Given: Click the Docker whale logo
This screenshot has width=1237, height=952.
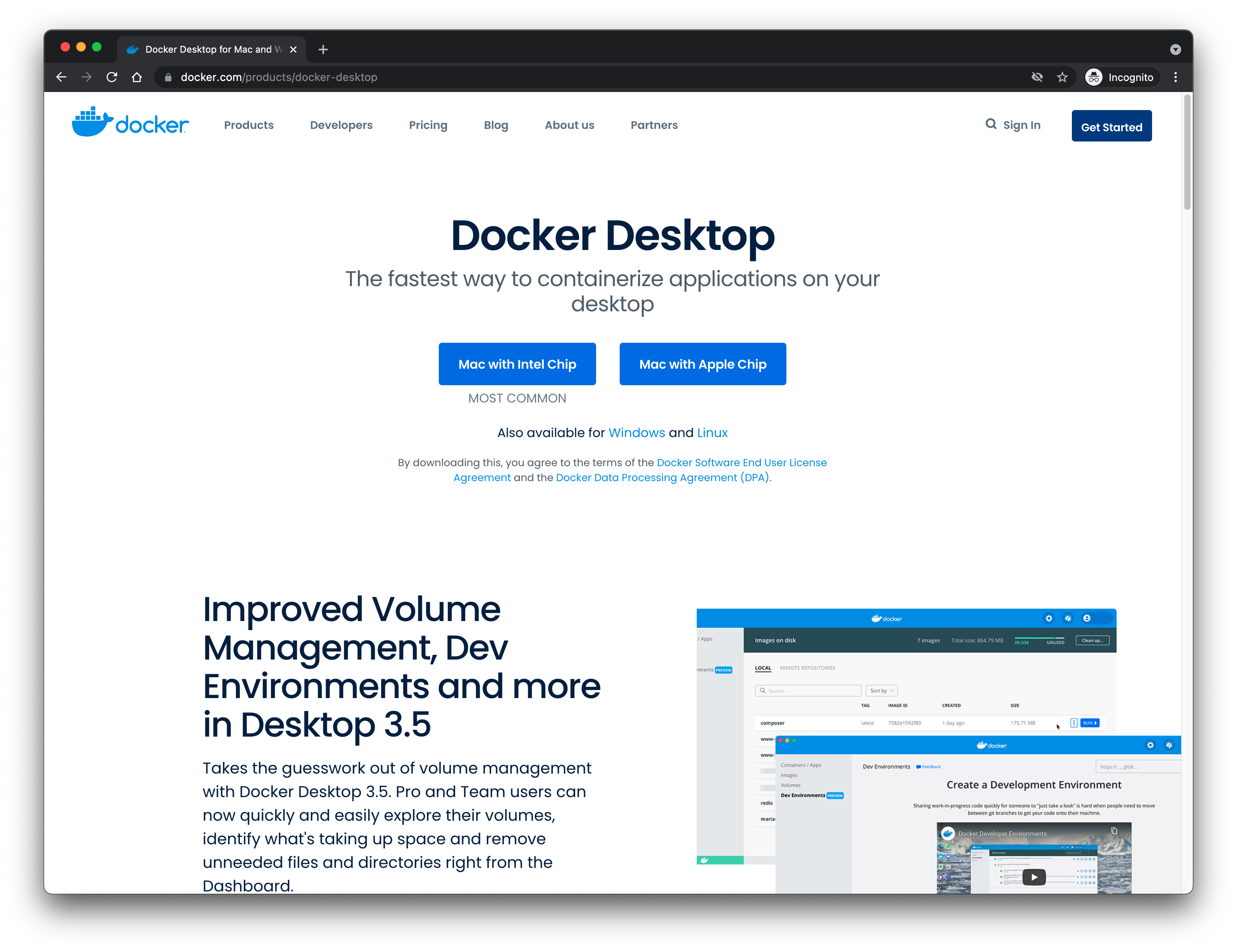Looking at the screenshot, I should [130, 122].
